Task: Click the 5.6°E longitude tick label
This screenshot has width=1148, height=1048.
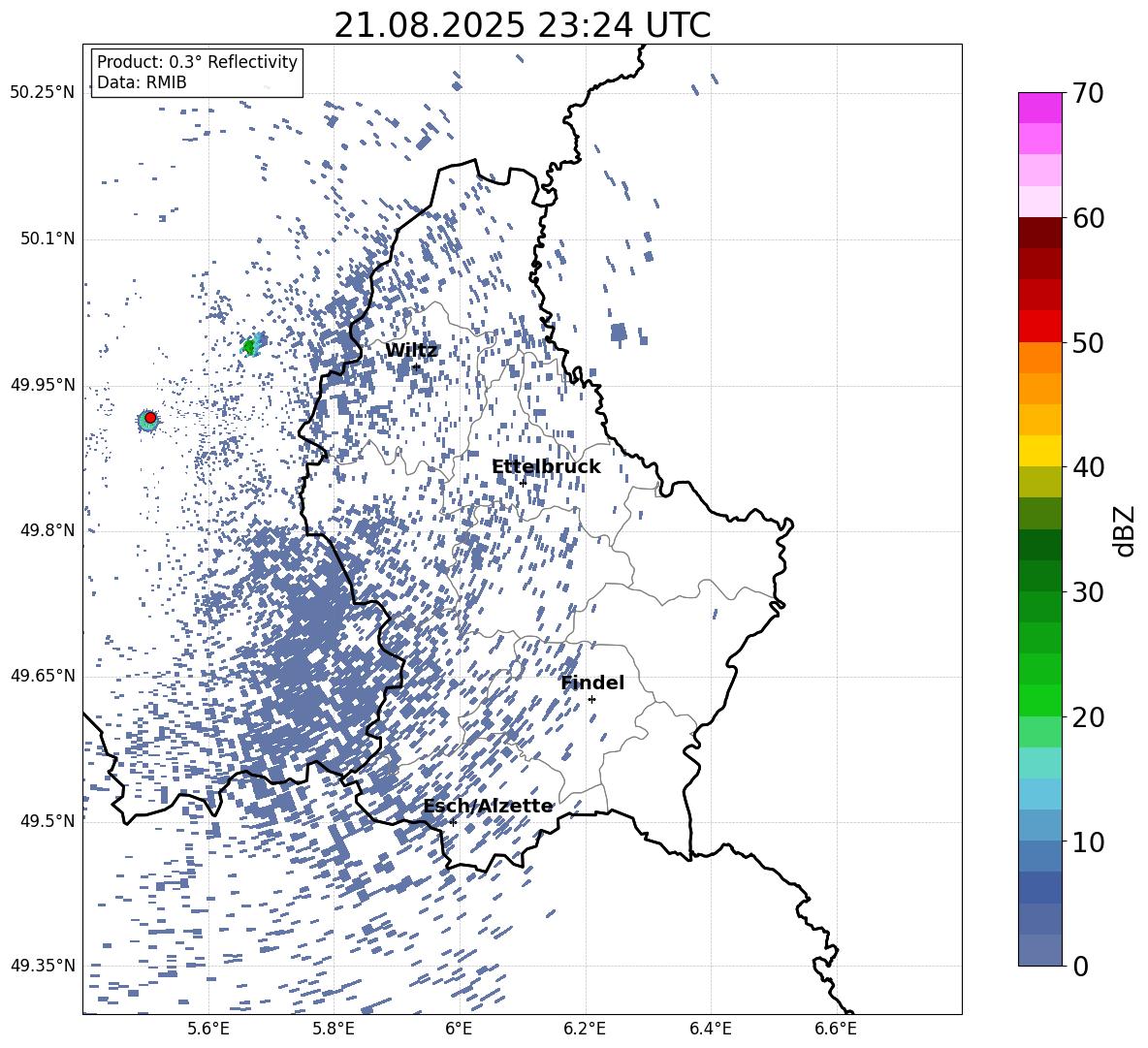Action: [207, 1029]
